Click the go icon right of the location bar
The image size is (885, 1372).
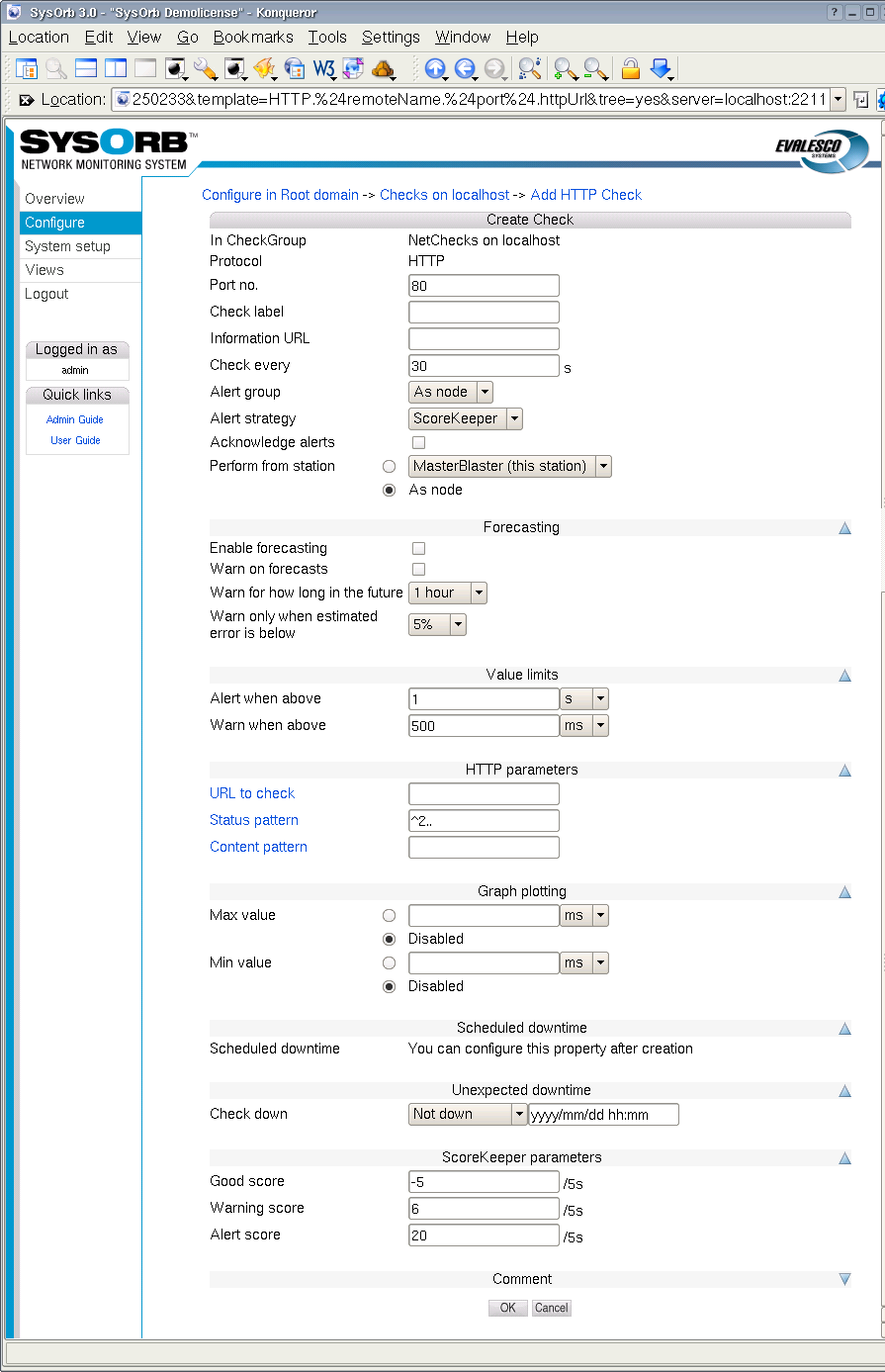(x=861, y=100)
